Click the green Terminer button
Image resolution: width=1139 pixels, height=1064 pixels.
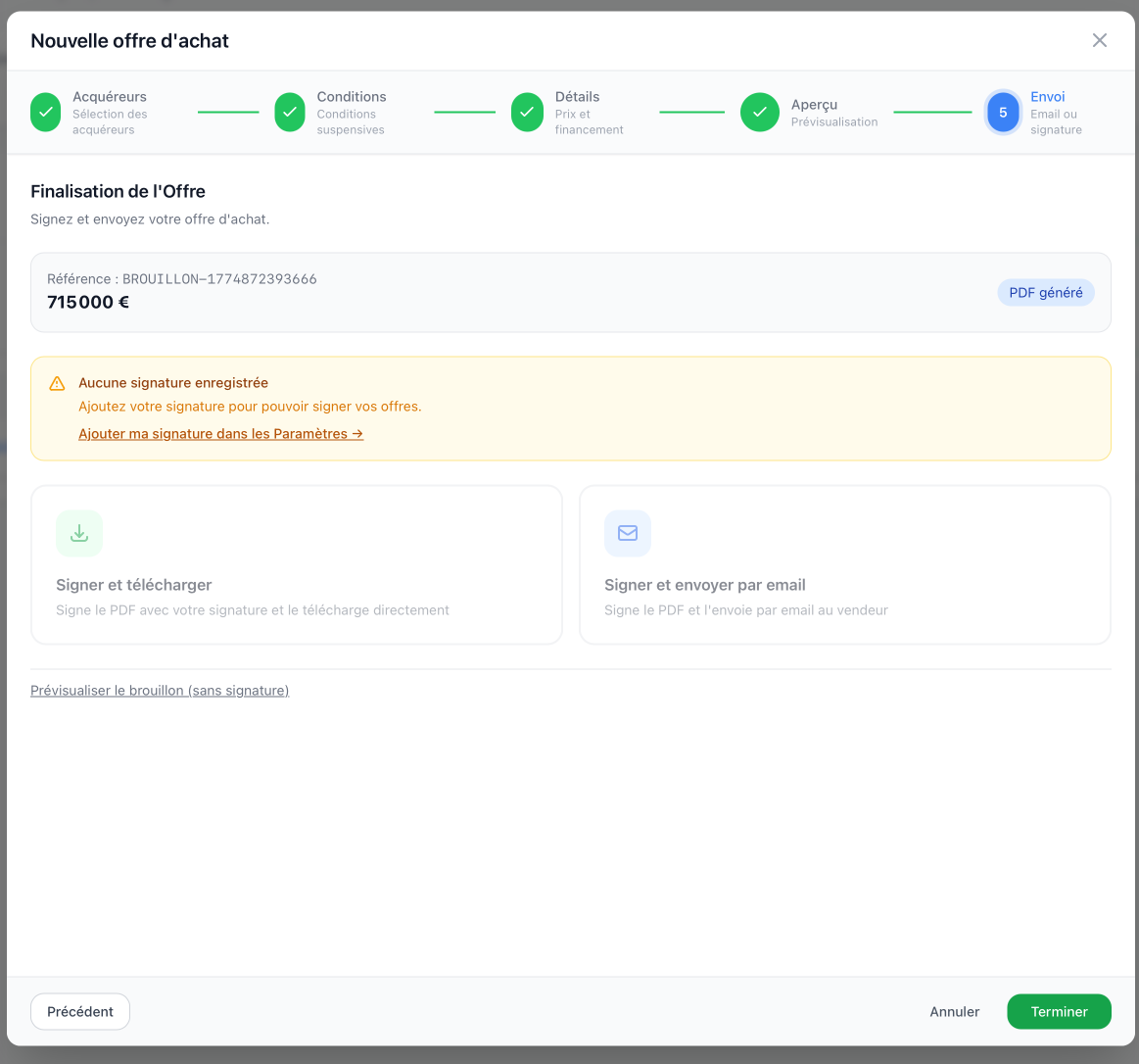pos(1059,1012)
